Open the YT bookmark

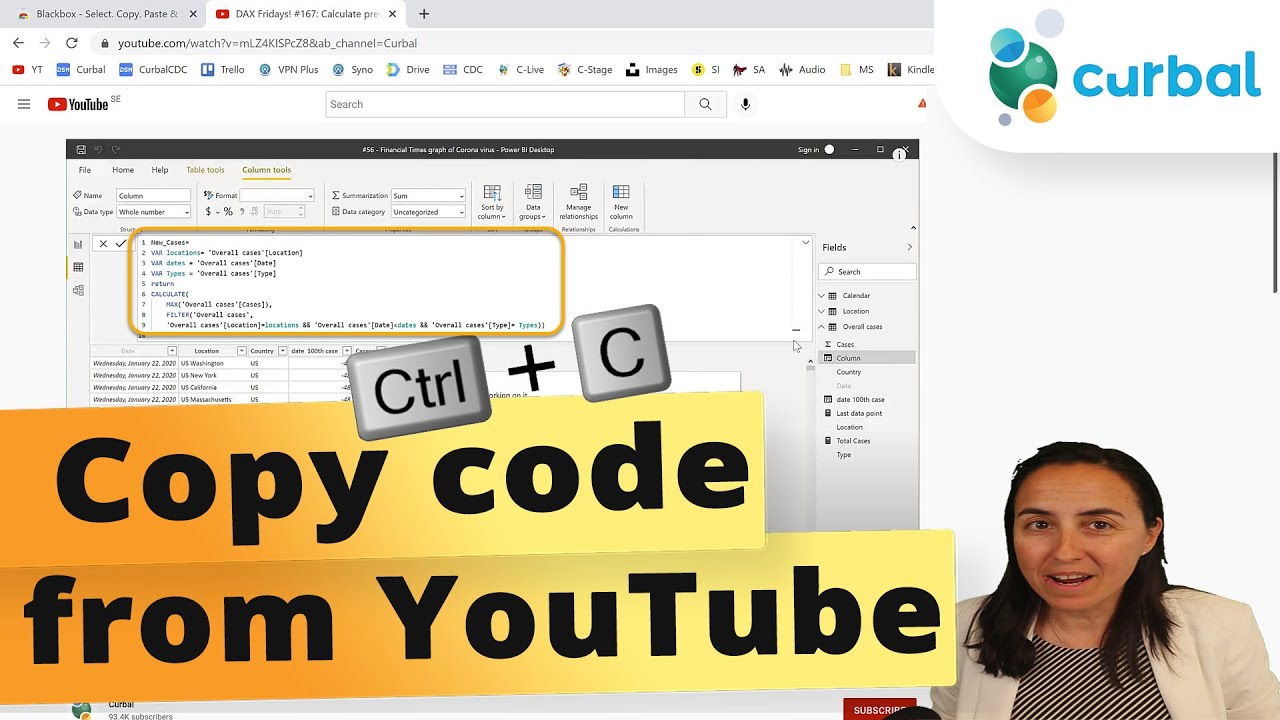[x=28, y=70]
